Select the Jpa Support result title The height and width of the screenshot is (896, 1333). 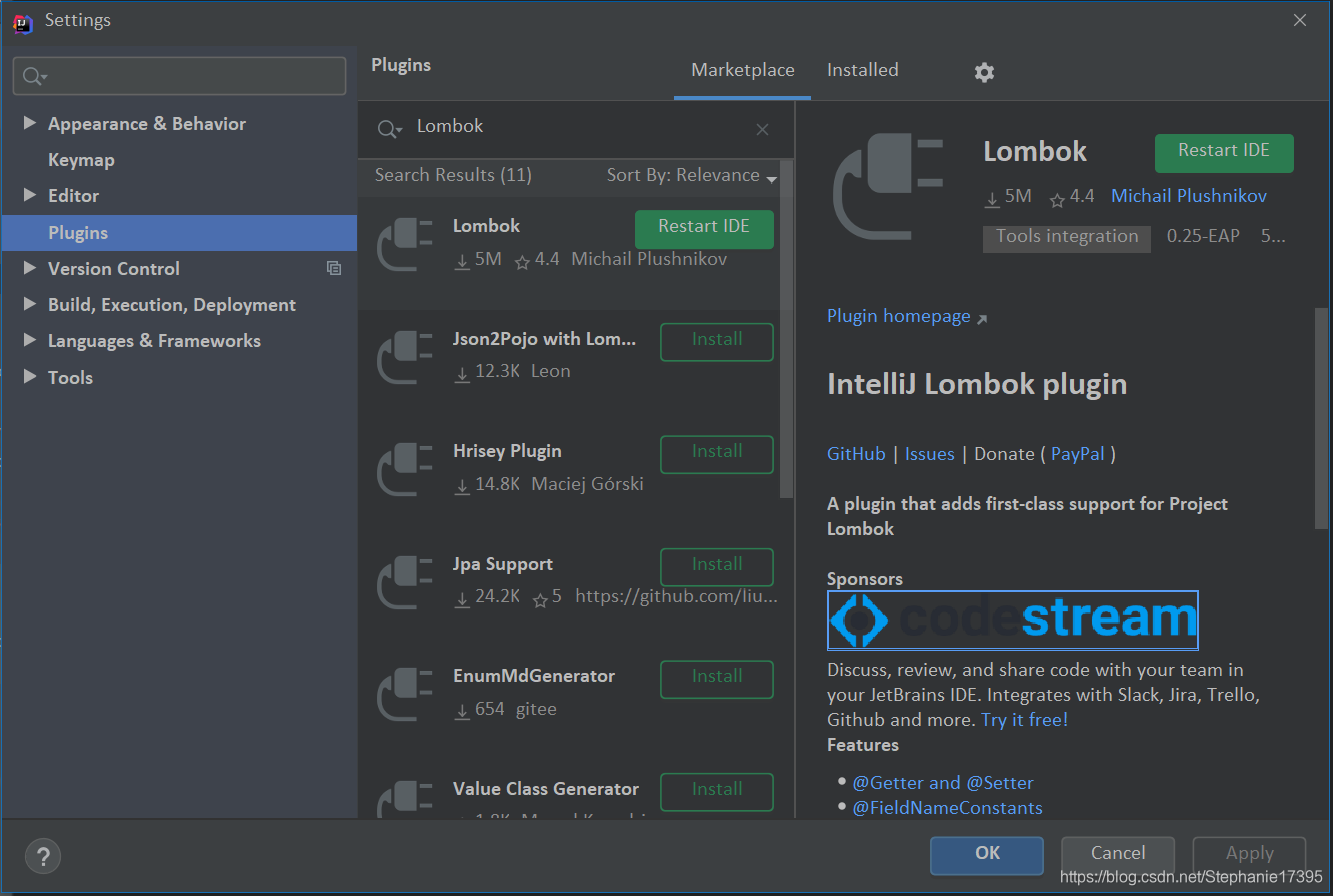[503, 565]
